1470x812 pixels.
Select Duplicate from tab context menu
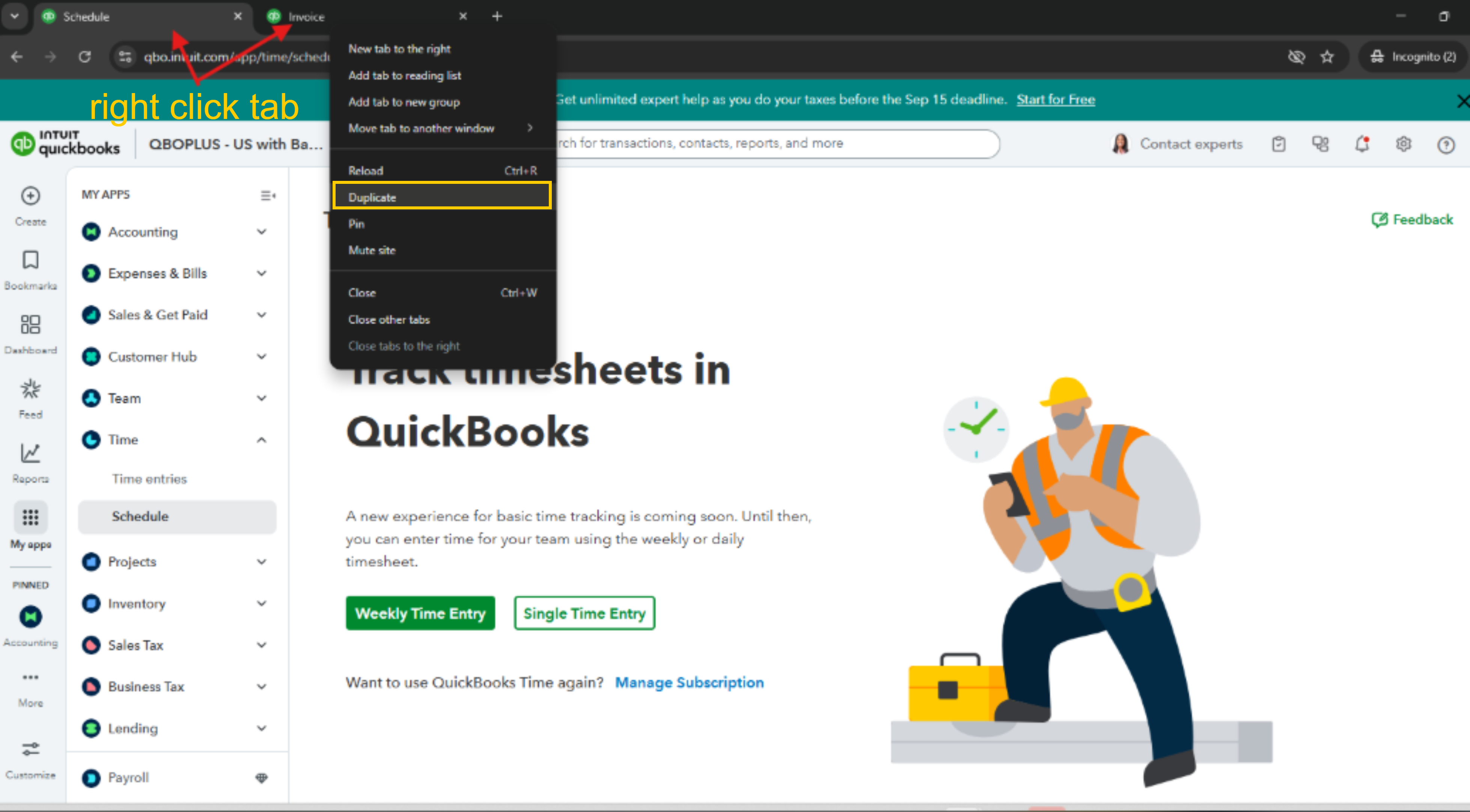[442, 197]
